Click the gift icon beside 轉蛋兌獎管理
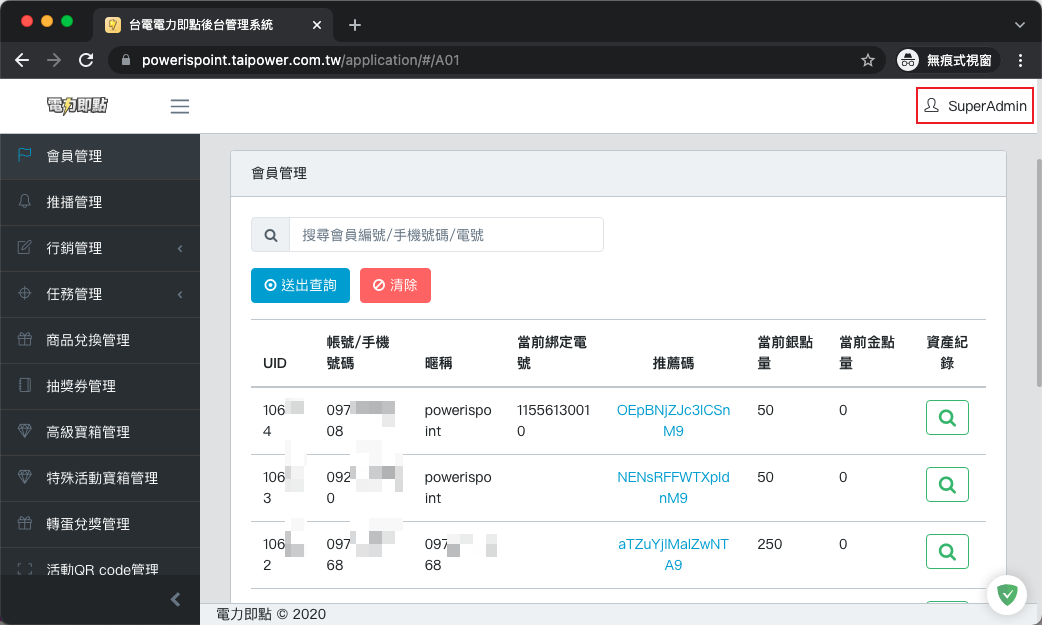The image size is (1042, 625). point(25,523)
